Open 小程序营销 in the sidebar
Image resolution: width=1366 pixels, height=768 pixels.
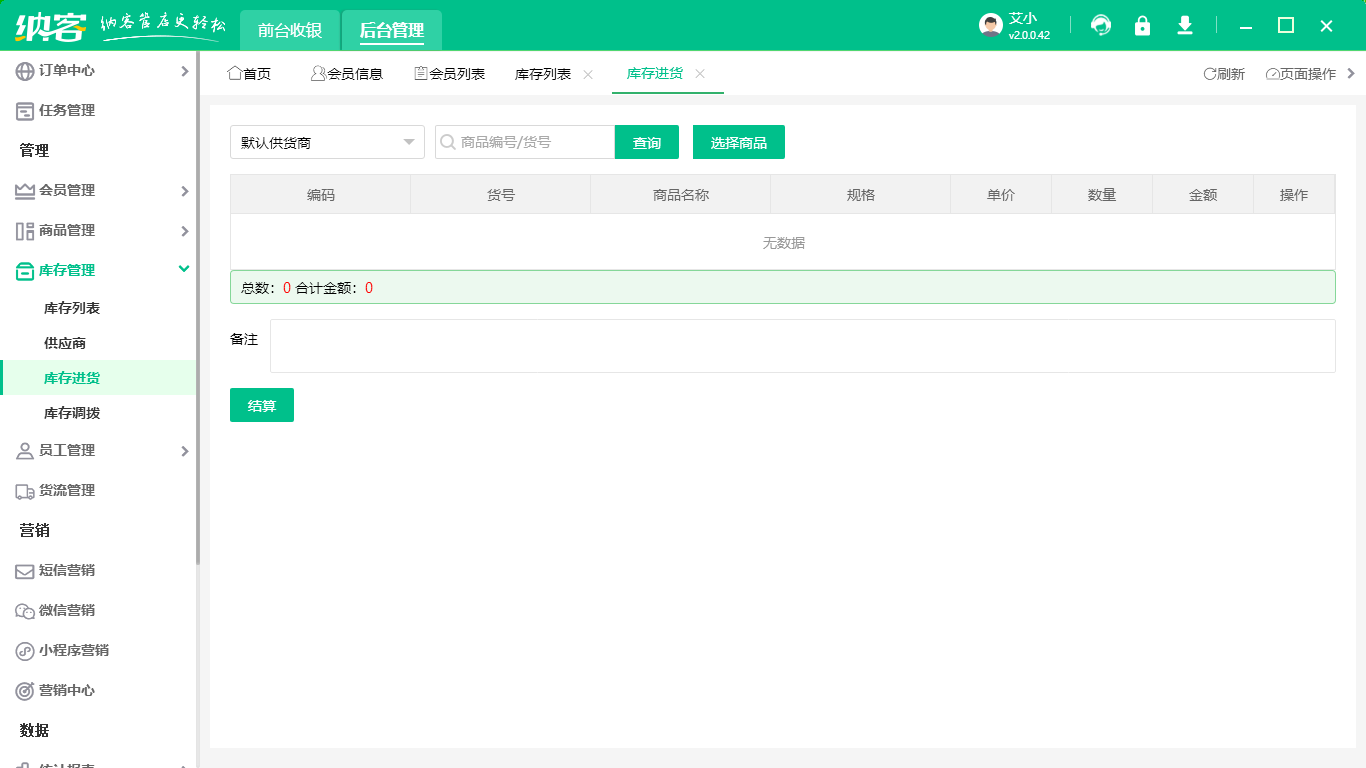click(x=75, y=650)
